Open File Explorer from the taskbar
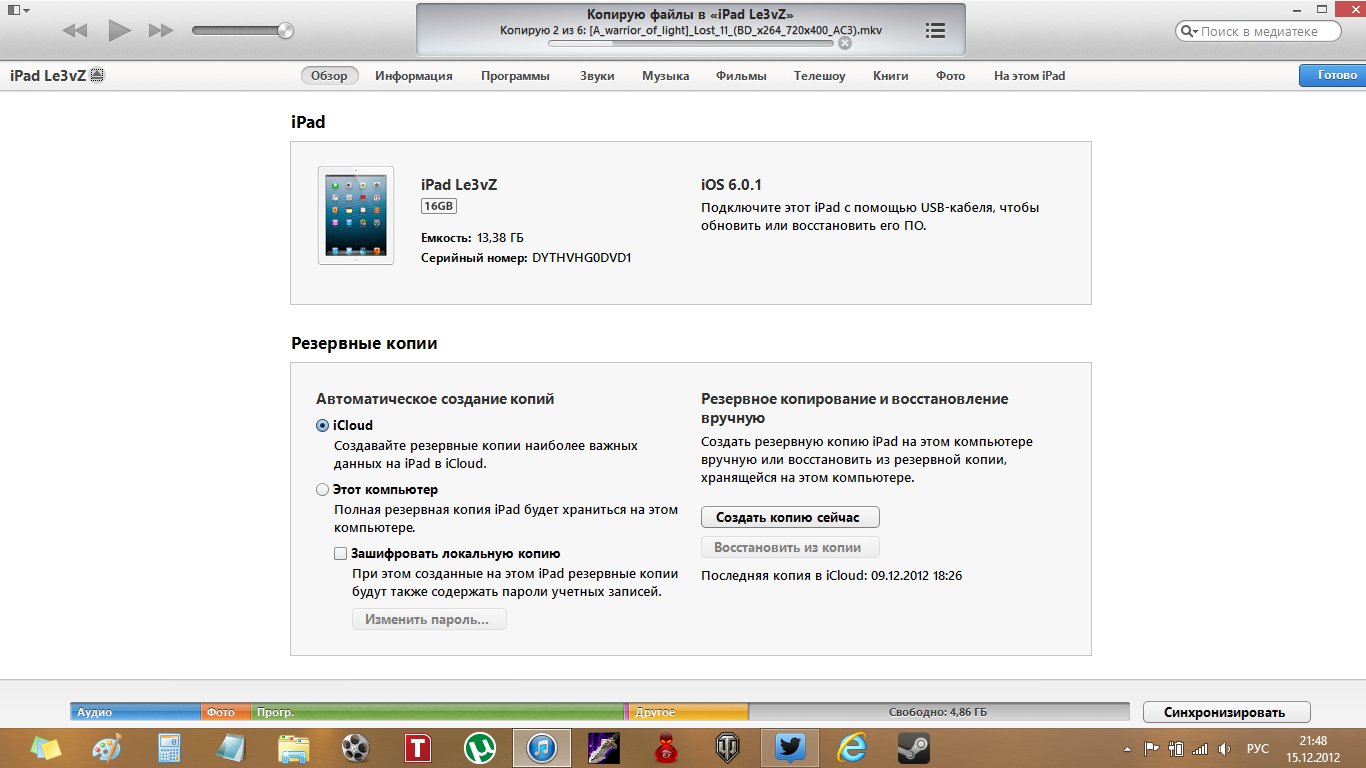Screen dimensions: 1366x768 (x=293, y=748)
